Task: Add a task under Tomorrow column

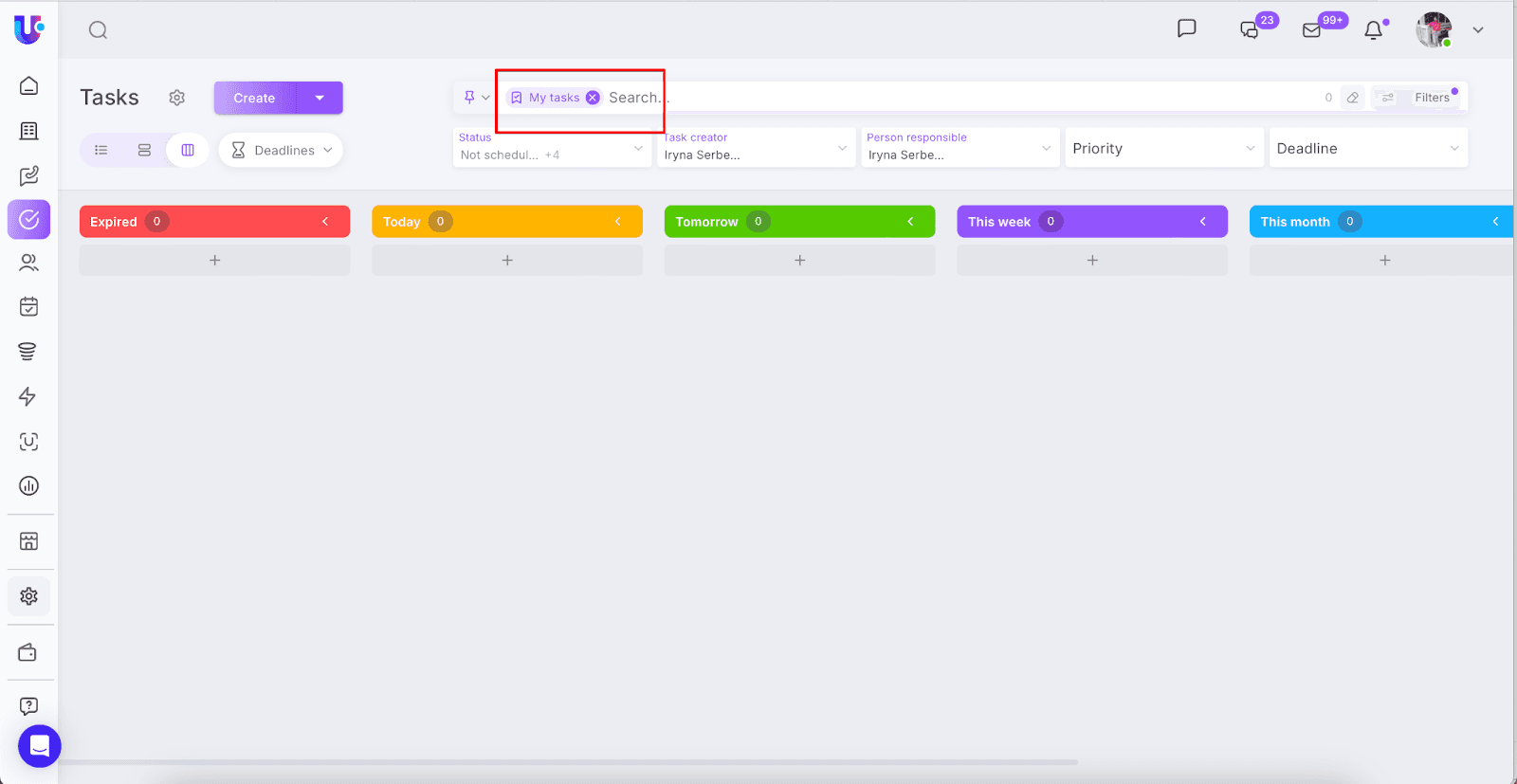Action: tap(799, 260)
